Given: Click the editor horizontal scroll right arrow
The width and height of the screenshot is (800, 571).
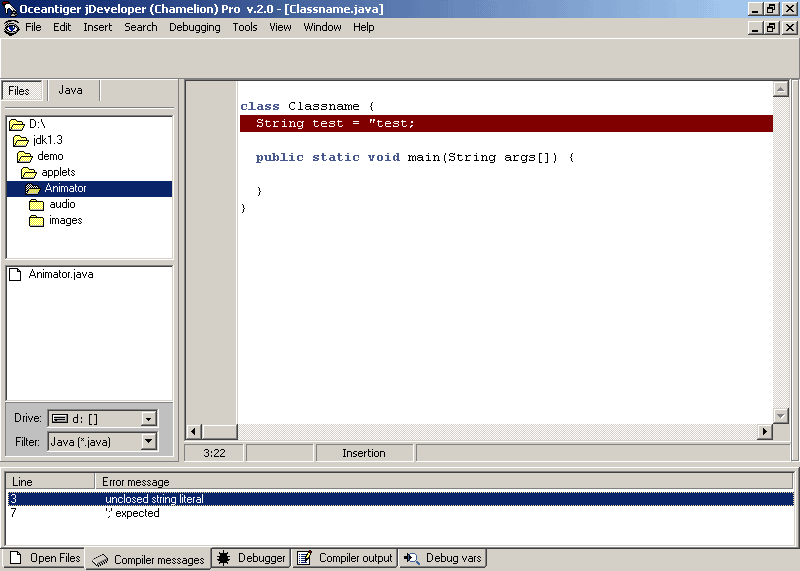Looking at the screenshot, I should pos(764,432).
